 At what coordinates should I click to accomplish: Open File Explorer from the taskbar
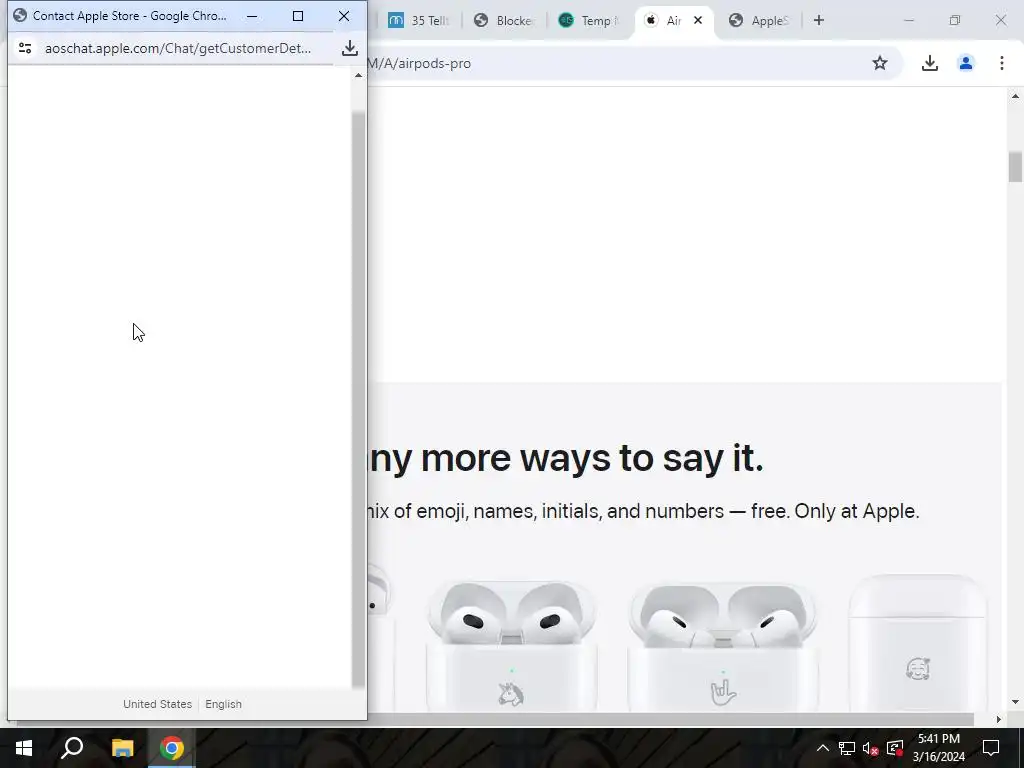[122, 748]
